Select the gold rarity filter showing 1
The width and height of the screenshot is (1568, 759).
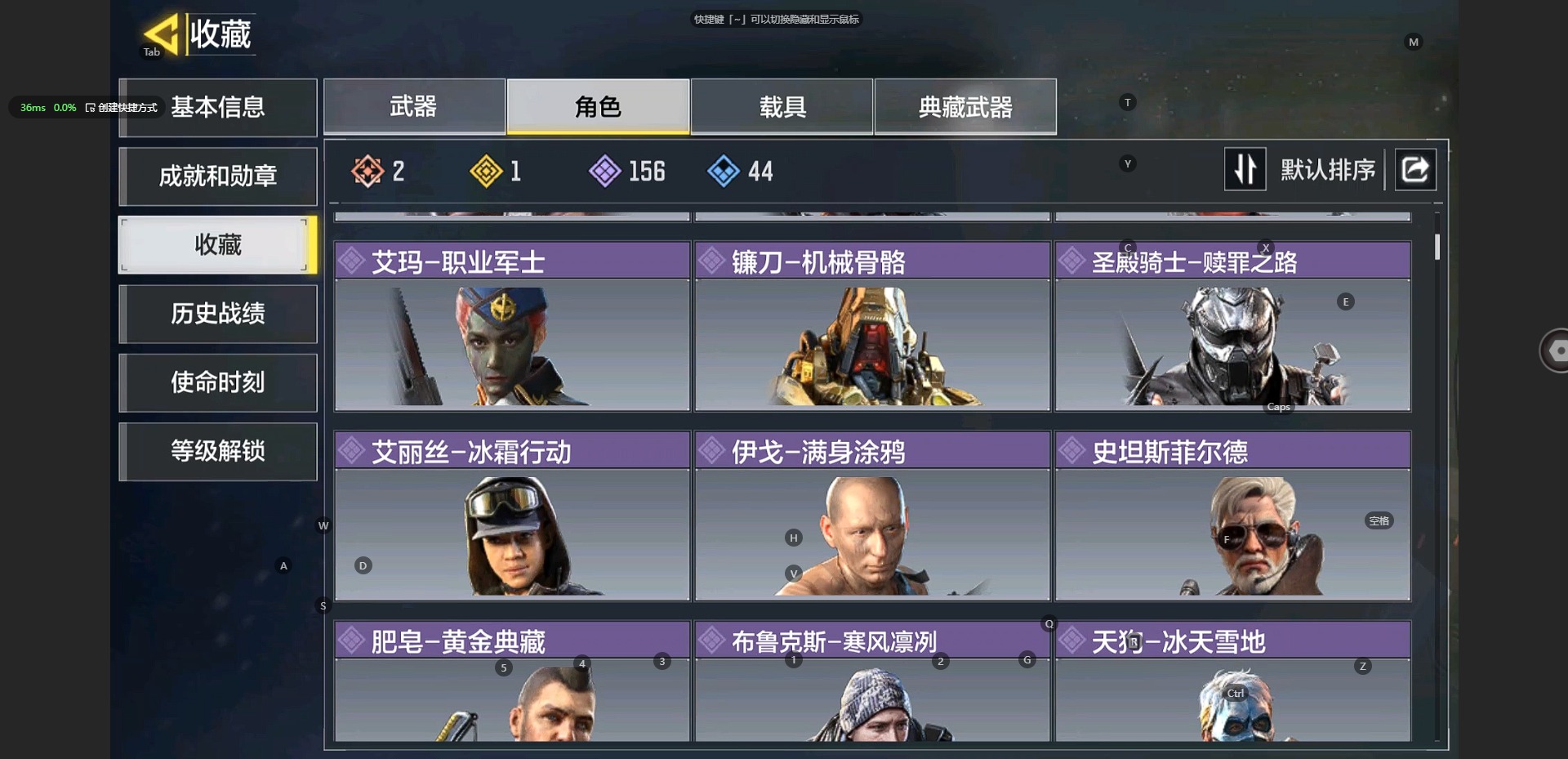tap(486, 171)
